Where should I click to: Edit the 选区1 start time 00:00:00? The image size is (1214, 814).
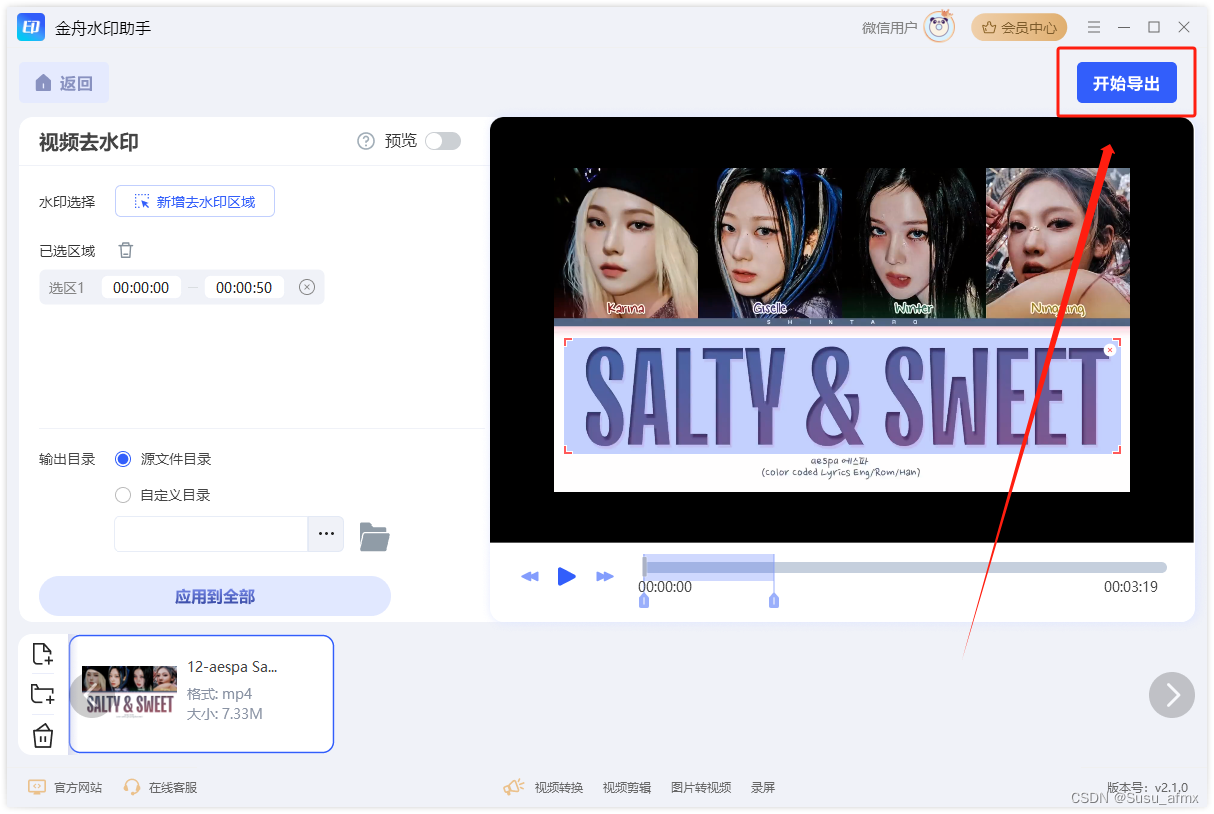point(141,287)
